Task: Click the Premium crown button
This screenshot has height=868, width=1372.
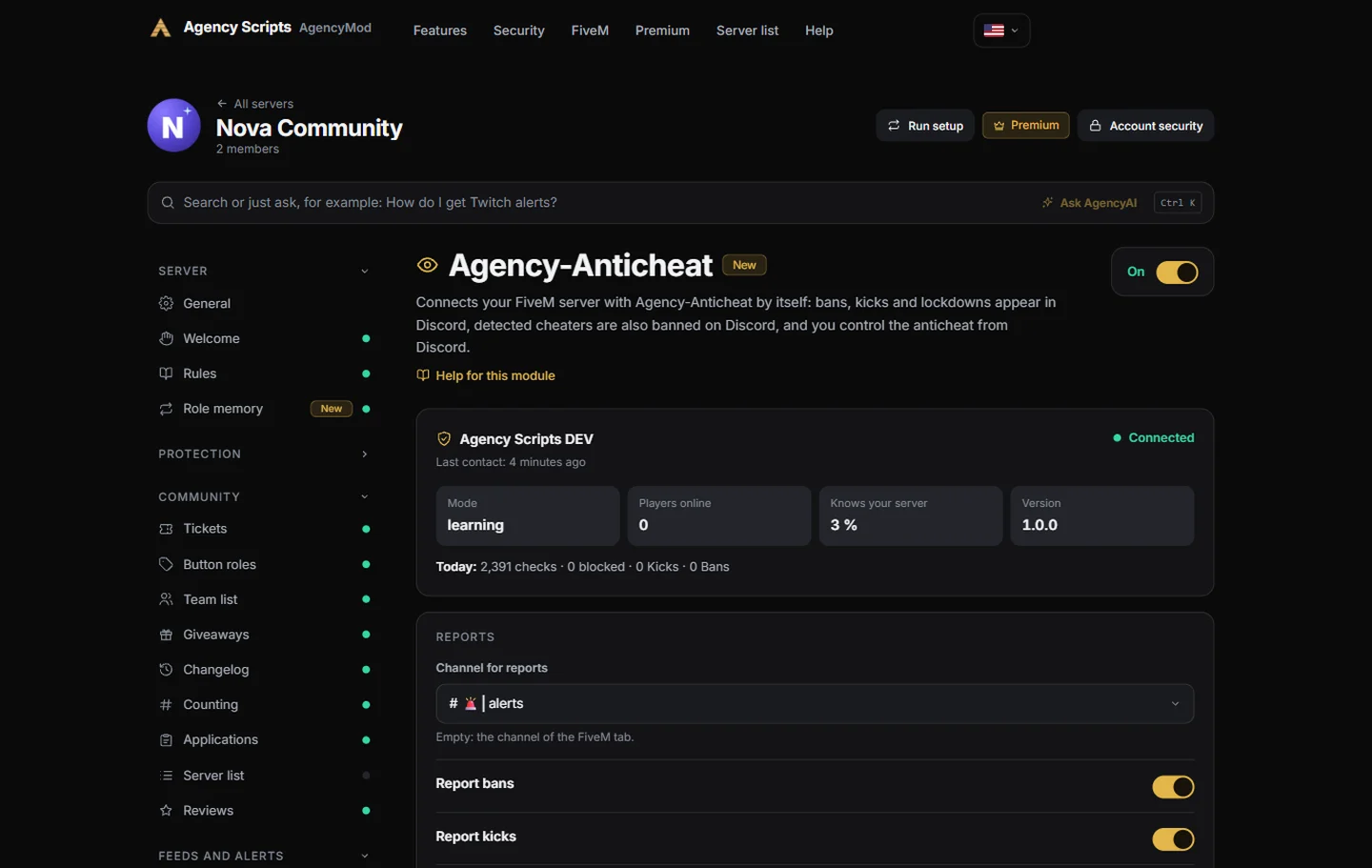Action: click(x=1026, y=126)
